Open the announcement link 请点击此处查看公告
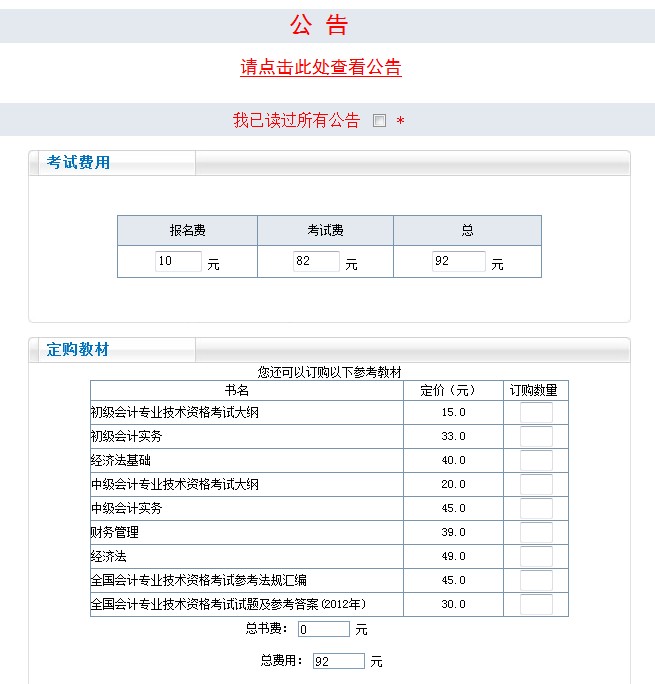This screenshot has width=655, height=684. click(x=321, y=67)
